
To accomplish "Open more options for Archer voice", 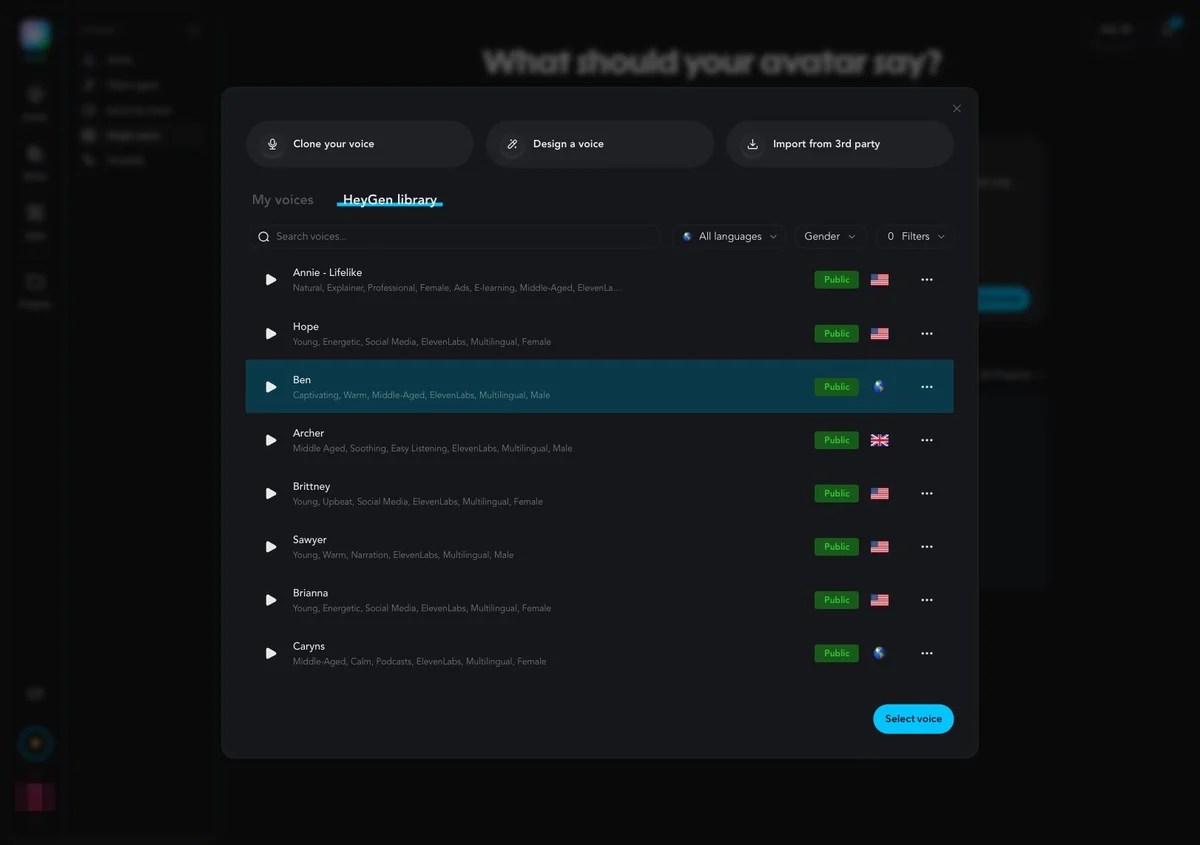I will (927, 440).
